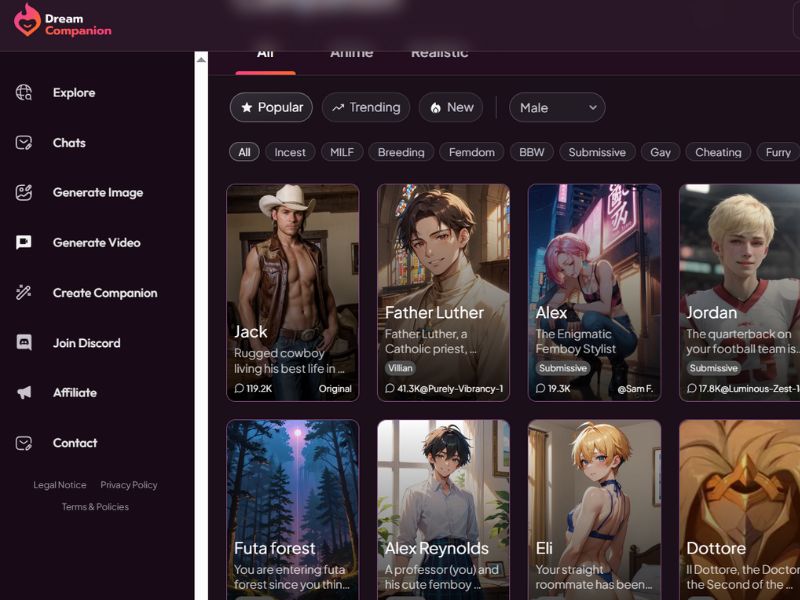Screen dimensions: 800x600
Task: Open the Affiliate page
Action: point(74,392)
